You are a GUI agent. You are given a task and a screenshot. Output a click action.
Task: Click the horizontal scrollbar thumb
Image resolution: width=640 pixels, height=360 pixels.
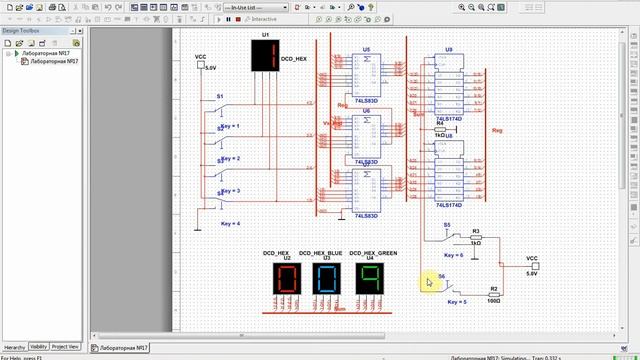pos(241,336)
